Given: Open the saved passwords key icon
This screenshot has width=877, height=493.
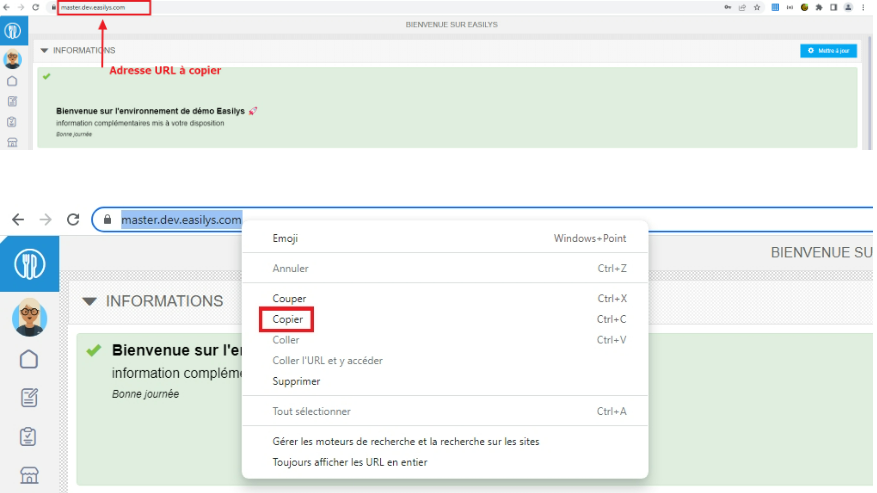Looking at the screenshot, I should click(x=728, y=7).
